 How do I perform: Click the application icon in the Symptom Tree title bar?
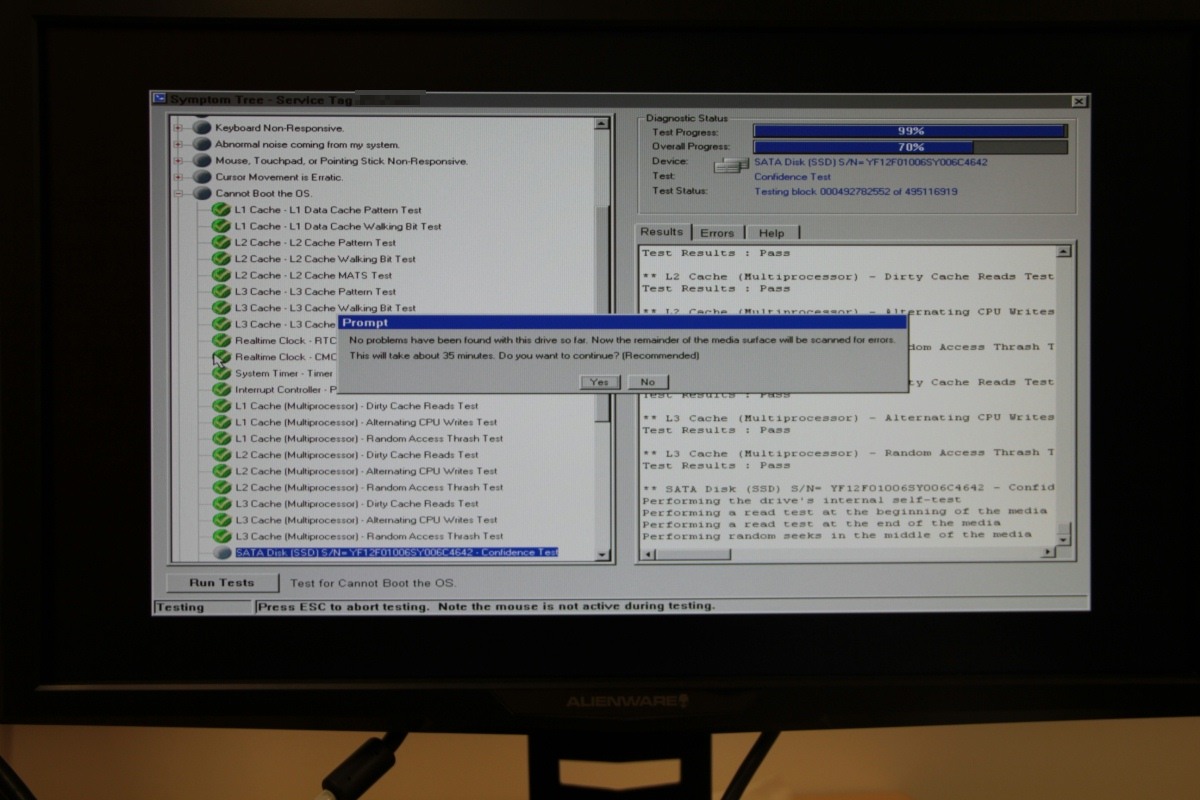pyautogui.click(x=159, y=99)
